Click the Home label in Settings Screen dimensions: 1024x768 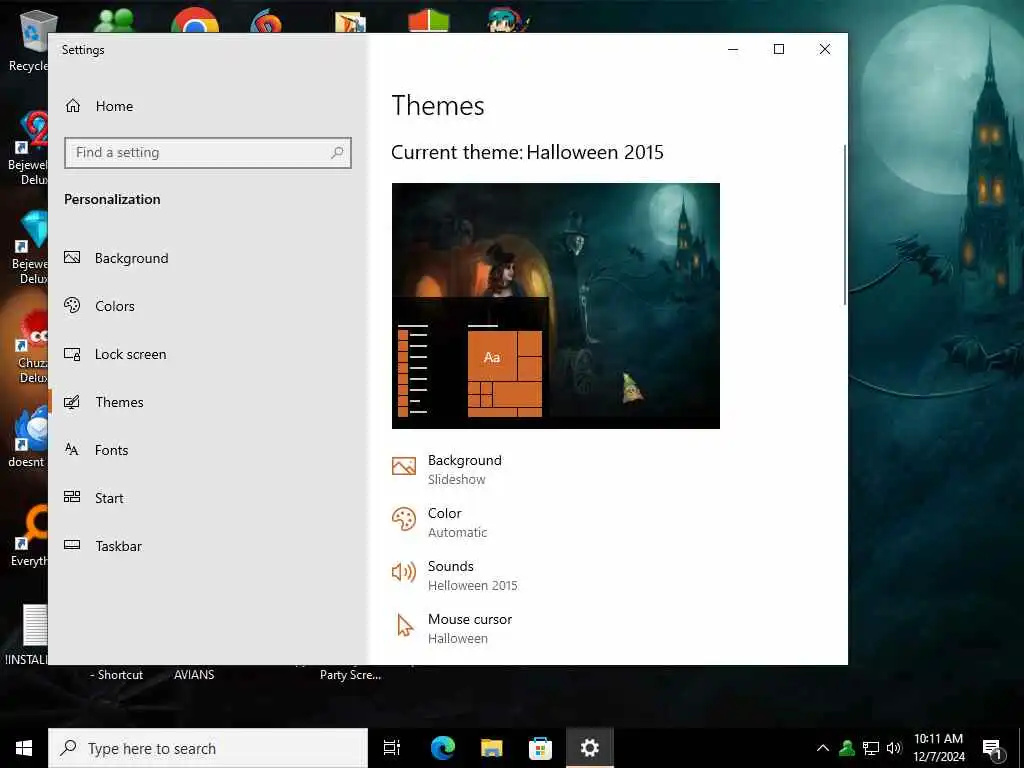coord(114,106)
